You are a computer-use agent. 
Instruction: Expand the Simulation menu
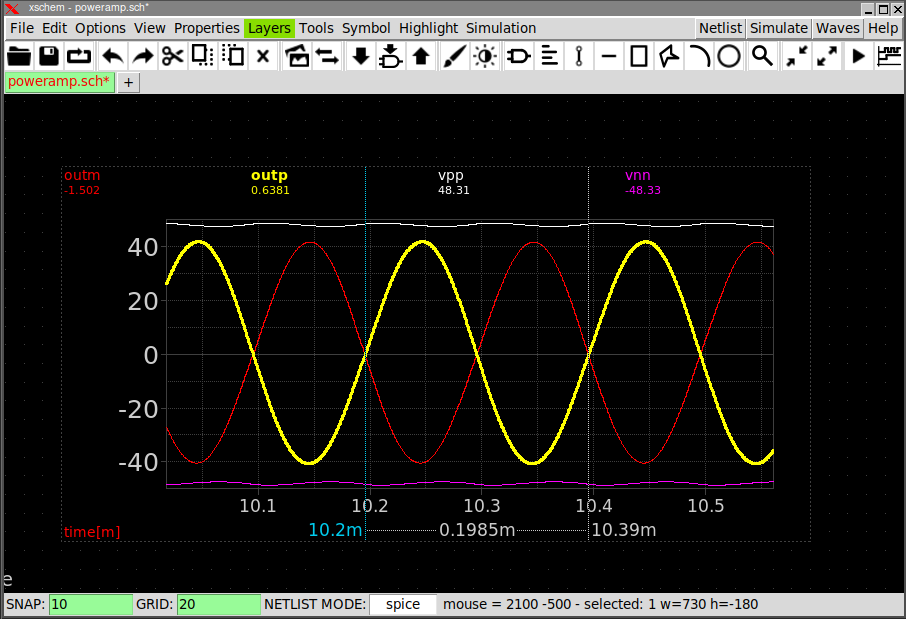pos(500,28)
